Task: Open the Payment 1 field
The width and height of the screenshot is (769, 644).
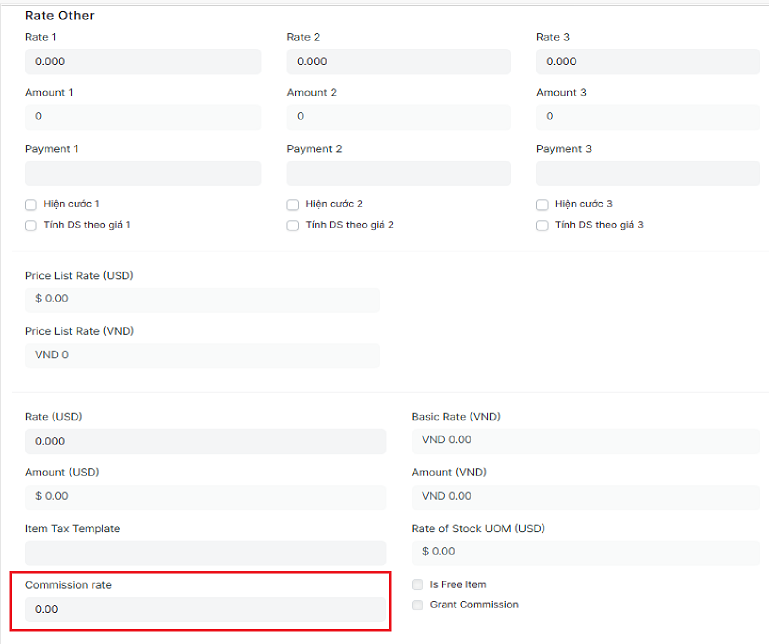Action: (142, 173)
